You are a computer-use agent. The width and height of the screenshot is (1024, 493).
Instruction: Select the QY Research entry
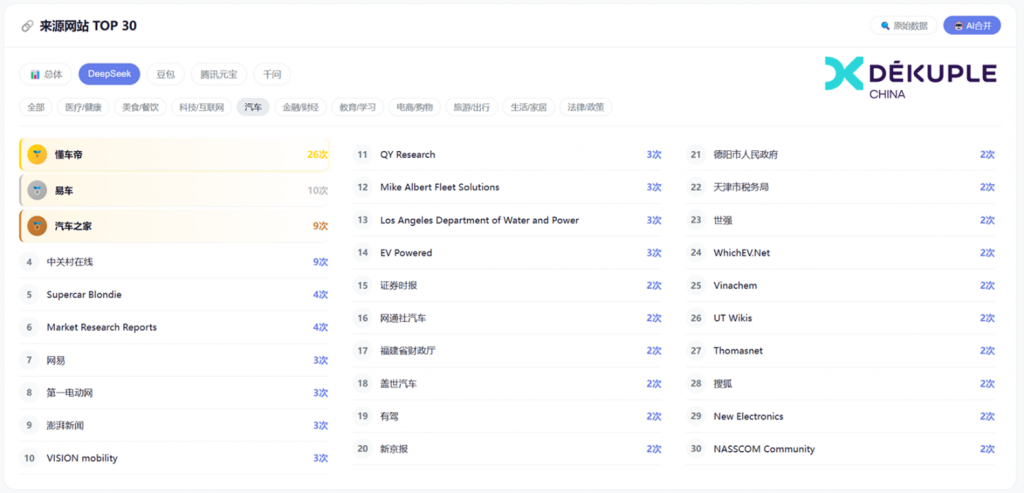pyautogui.click(x=507, y=155)
